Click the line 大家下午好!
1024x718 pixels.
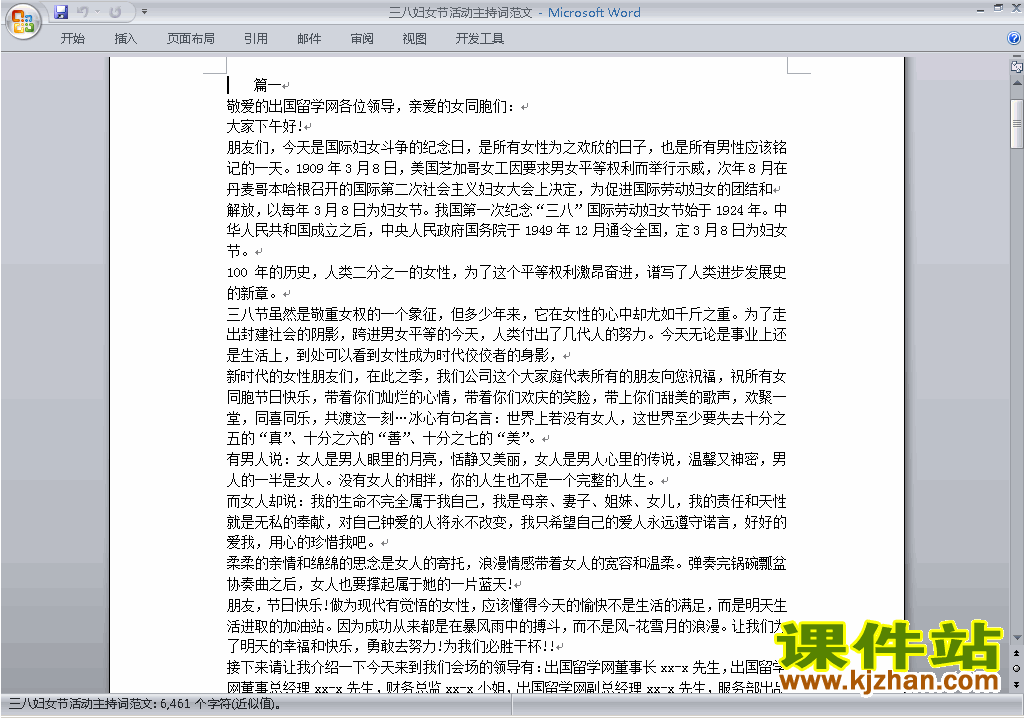[264, 127]
